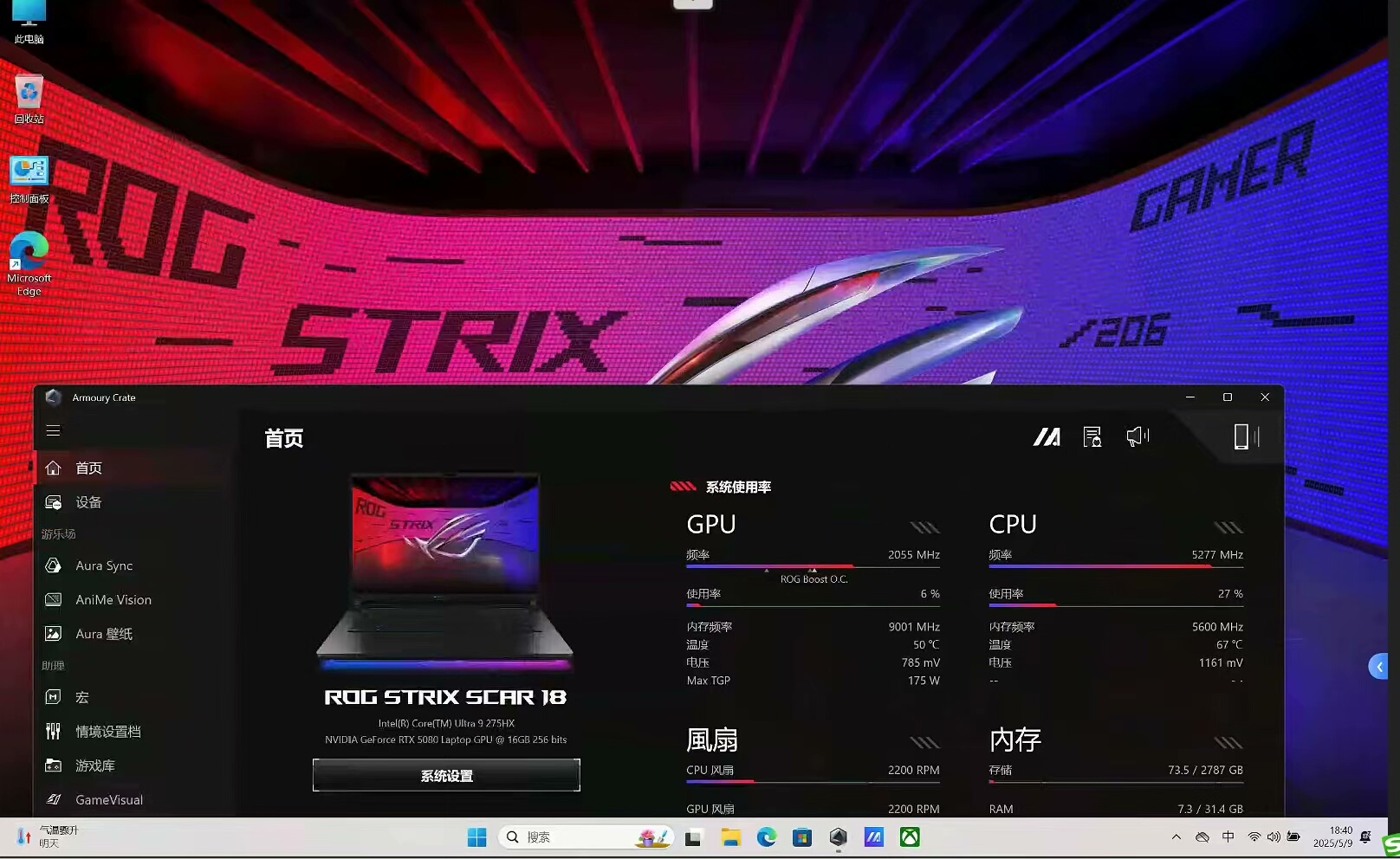This screenshot has width=1400, height=859.
Task: Collapse the Armoury Crate sidebar hamburger menu
Action: point(53,430)
